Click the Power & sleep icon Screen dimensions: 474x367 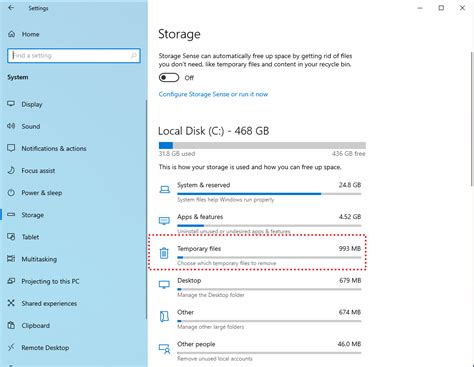pos(11,192)
